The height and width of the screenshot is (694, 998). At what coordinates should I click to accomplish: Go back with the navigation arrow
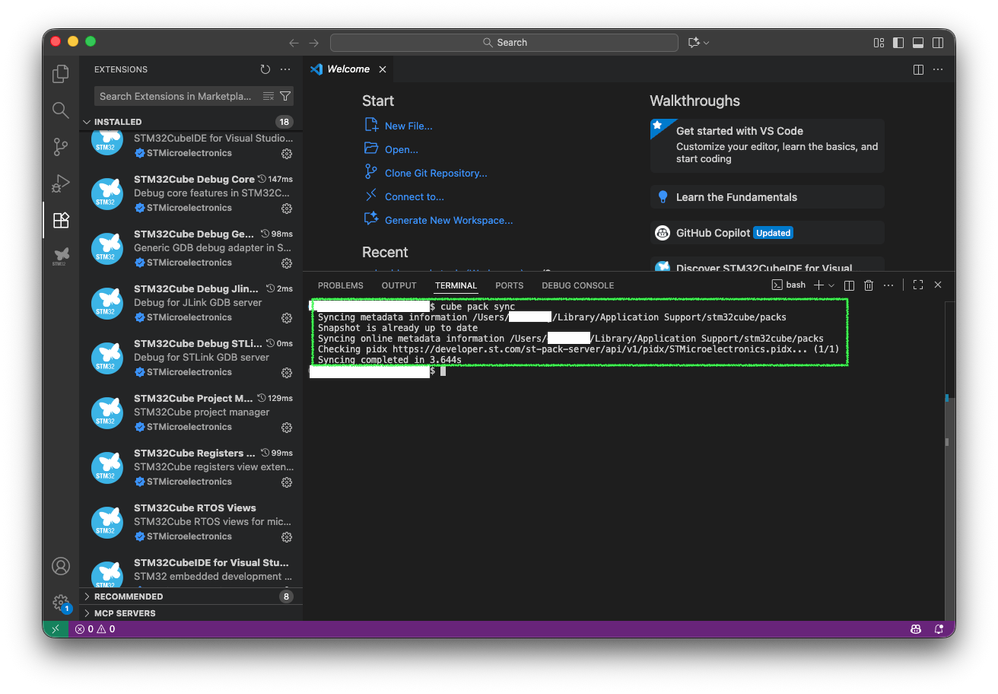(x=293, y=43)
